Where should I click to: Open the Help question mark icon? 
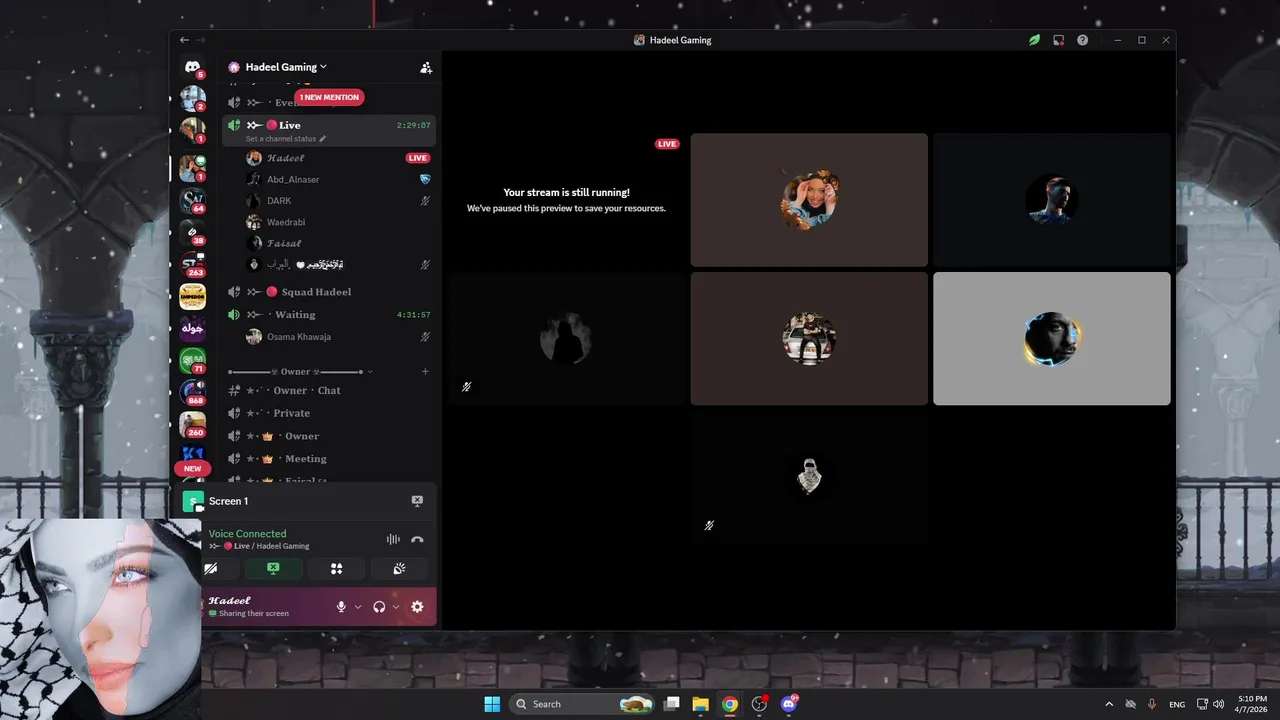(x=1082, y=40)
